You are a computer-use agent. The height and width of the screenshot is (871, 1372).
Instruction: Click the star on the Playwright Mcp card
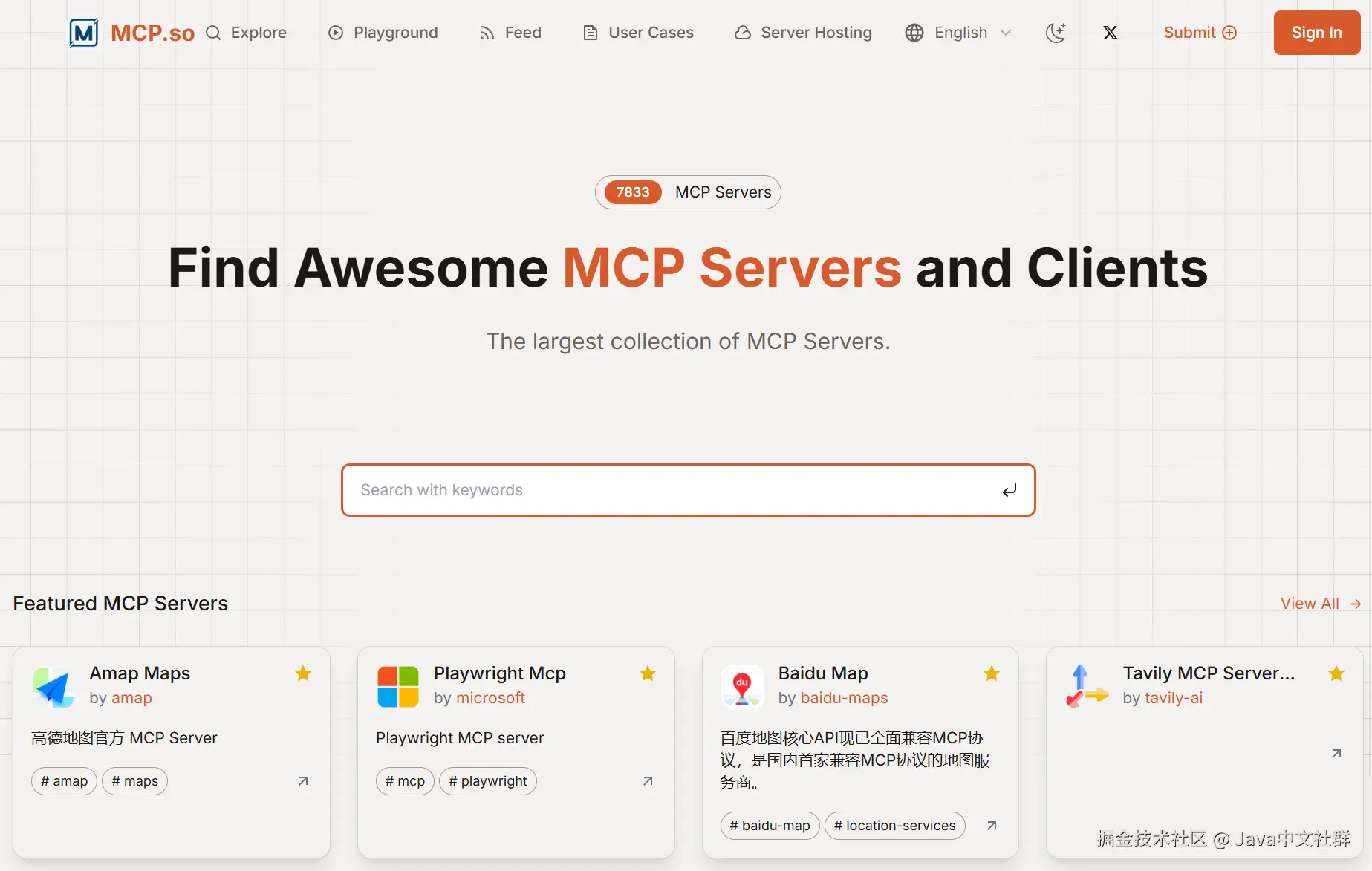(648, 673)
